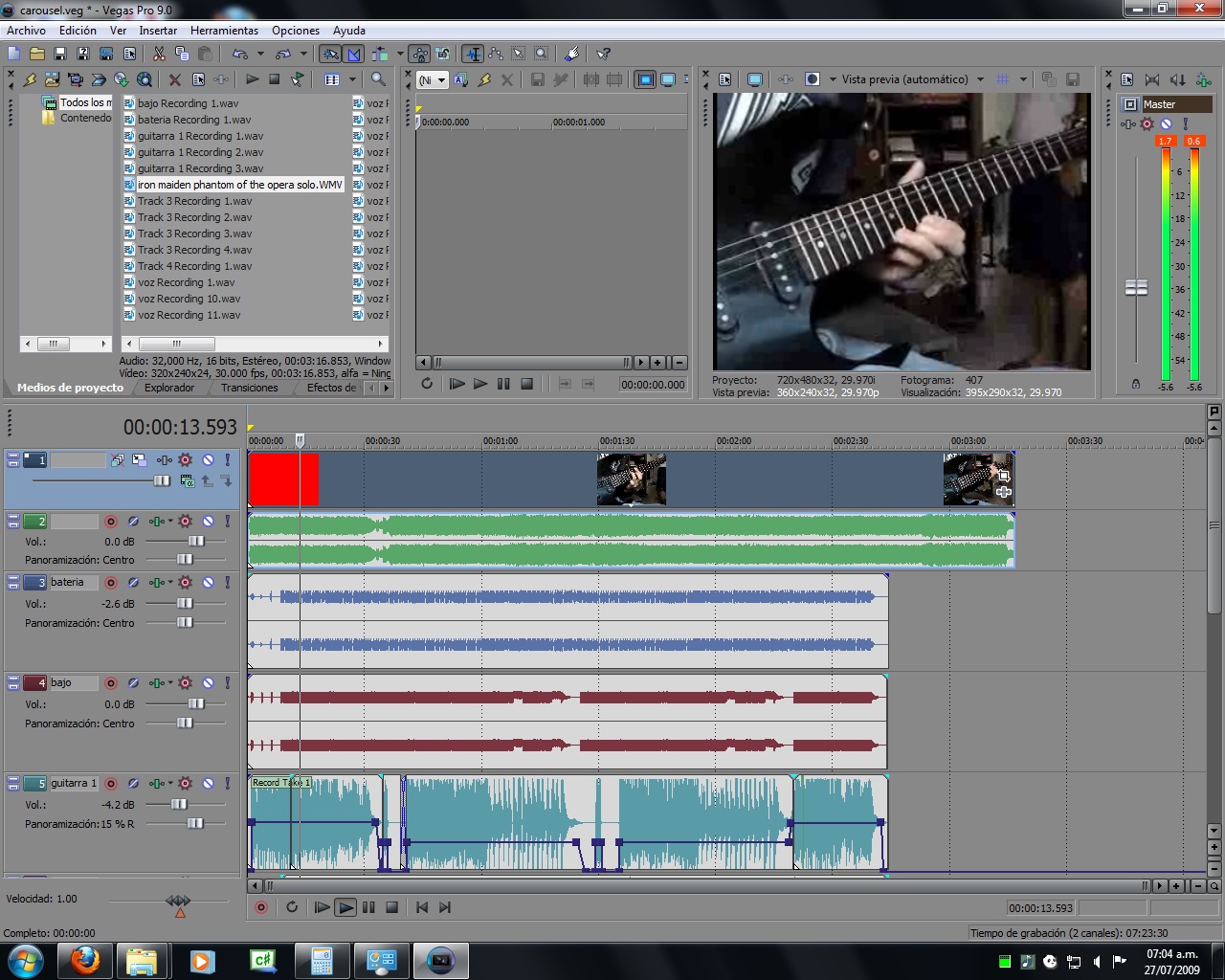Toggle the Enable Snapping icon
This screenshot has width=1225, height=980.
point(330,54)
